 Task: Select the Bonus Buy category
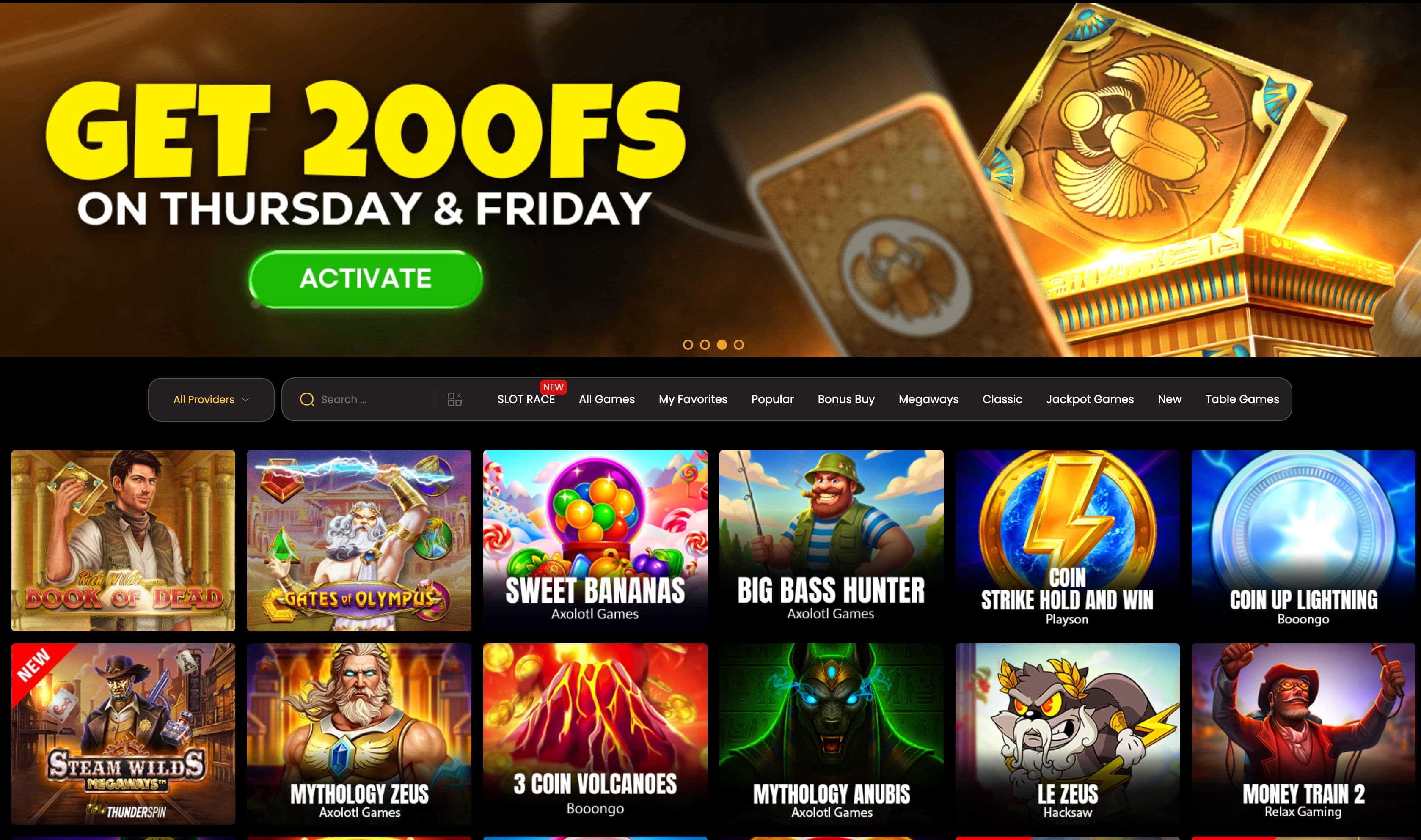click(846, 399)
